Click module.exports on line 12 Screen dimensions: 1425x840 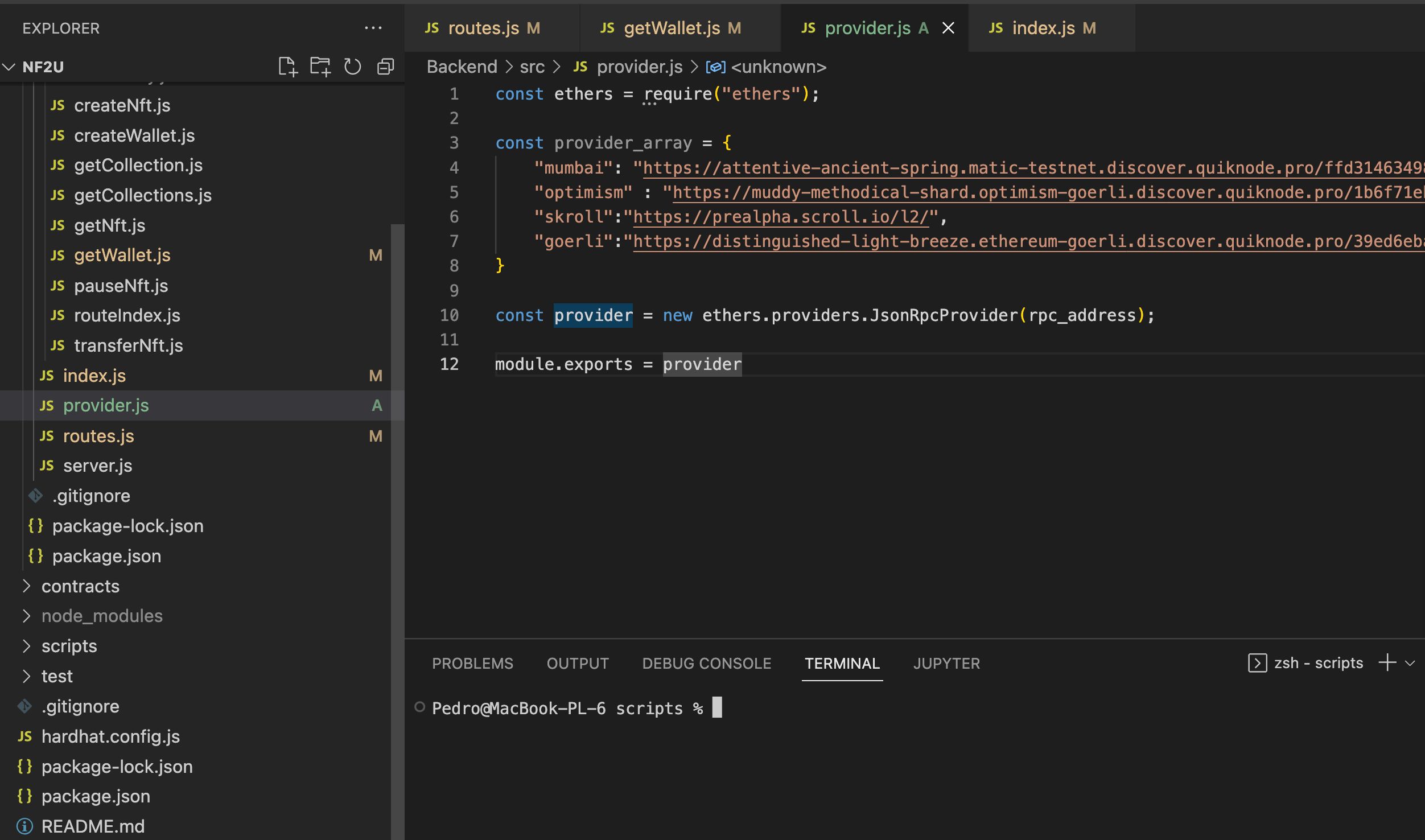tap(563, 364)
